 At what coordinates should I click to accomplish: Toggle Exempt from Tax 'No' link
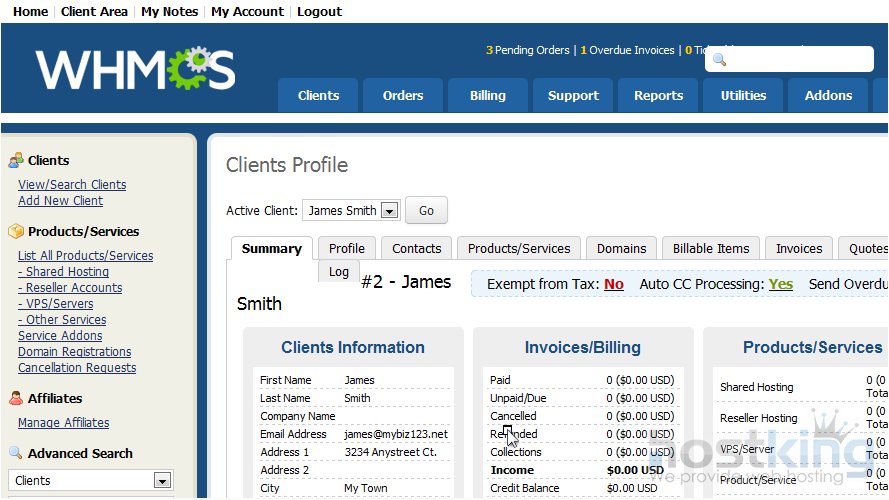point(613,284)
